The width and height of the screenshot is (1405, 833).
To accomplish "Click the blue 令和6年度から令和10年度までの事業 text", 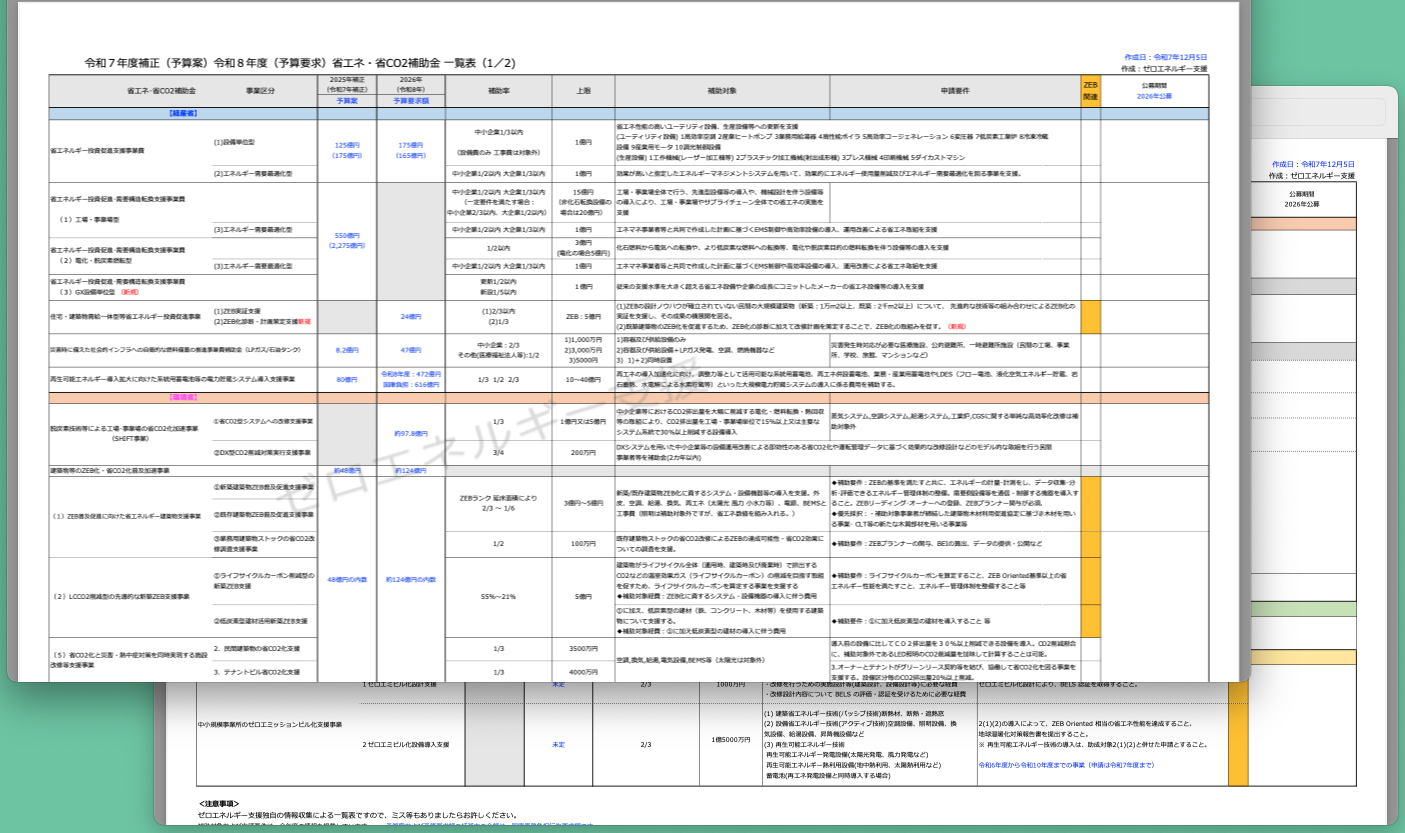I will [x=1066, y=765].
